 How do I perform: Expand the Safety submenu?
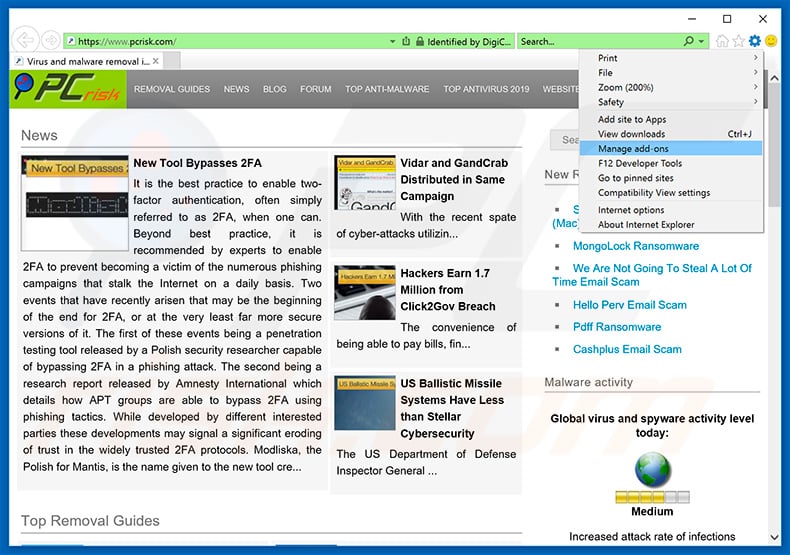click(x=671, y=102)
